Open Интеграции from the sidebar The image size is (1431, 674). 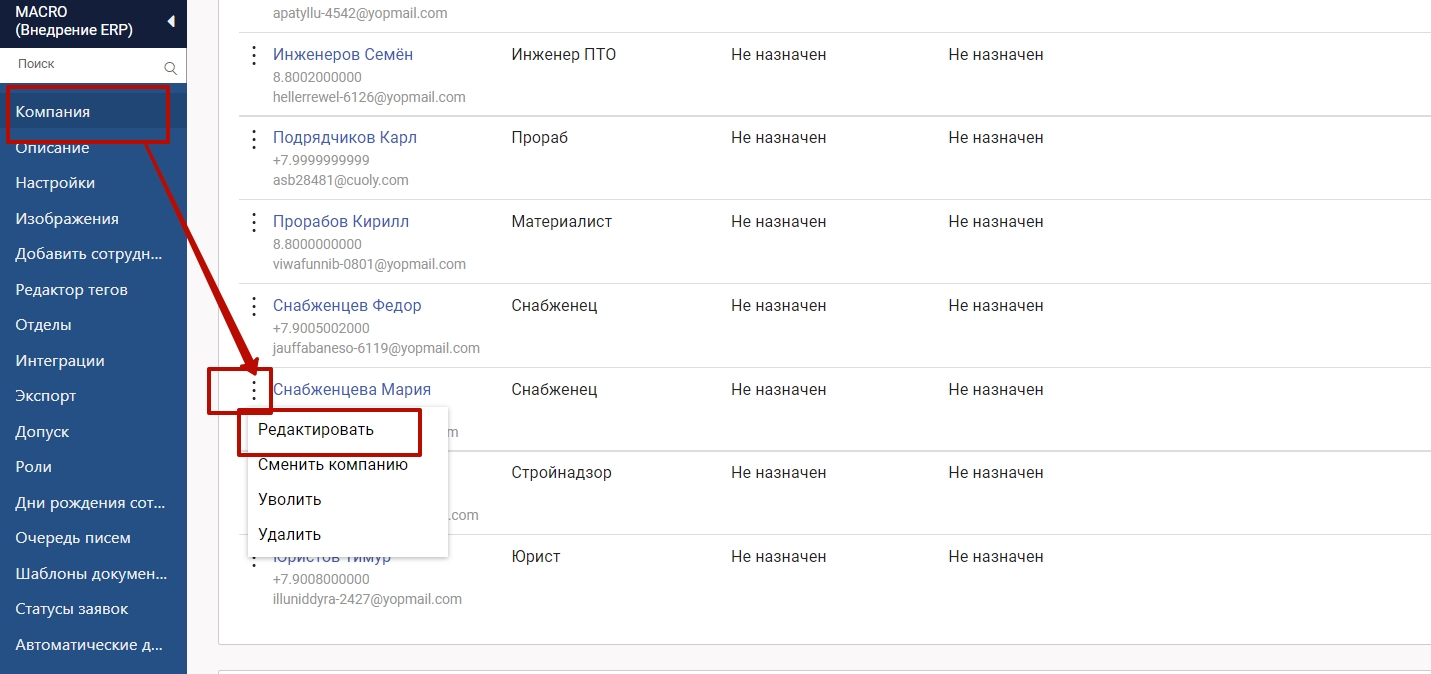tap(59, 361)
